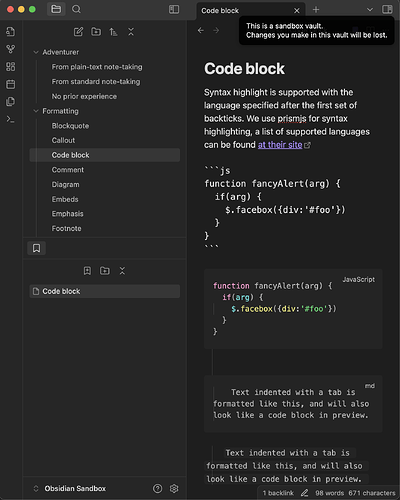This screenshot has height=500, width=400.
Task: Create a new folder in the file explorer
Action: click(96, 32)
